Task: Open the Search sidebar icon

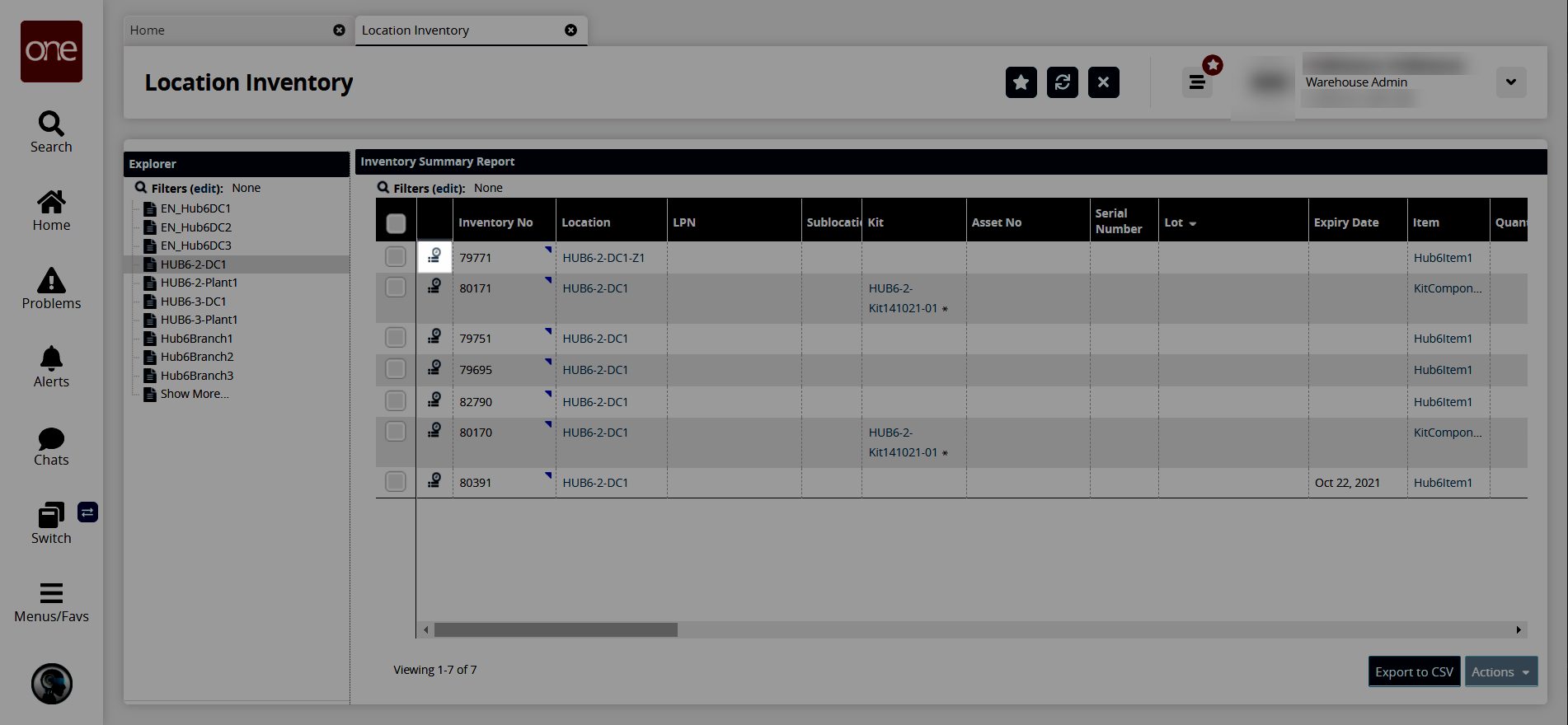Action: (51, 133)
